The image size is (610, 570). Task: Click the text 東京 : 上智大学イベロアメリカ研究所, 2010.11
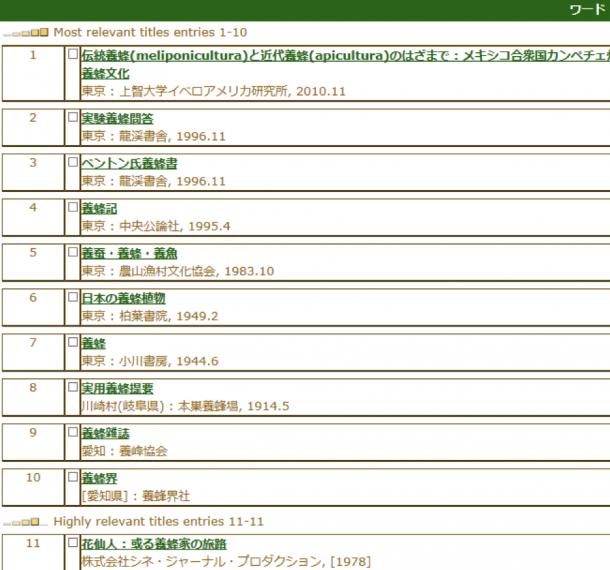(213, 91)
